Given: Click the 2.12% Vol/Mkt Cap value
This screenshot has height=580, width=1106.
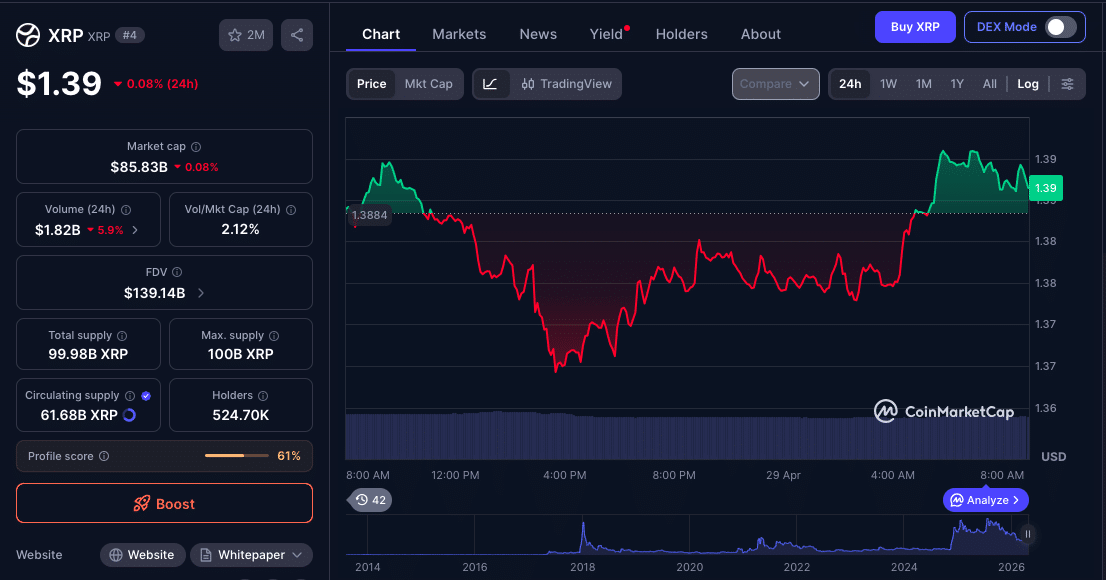Looking at the screenshot, I should 241,229.
